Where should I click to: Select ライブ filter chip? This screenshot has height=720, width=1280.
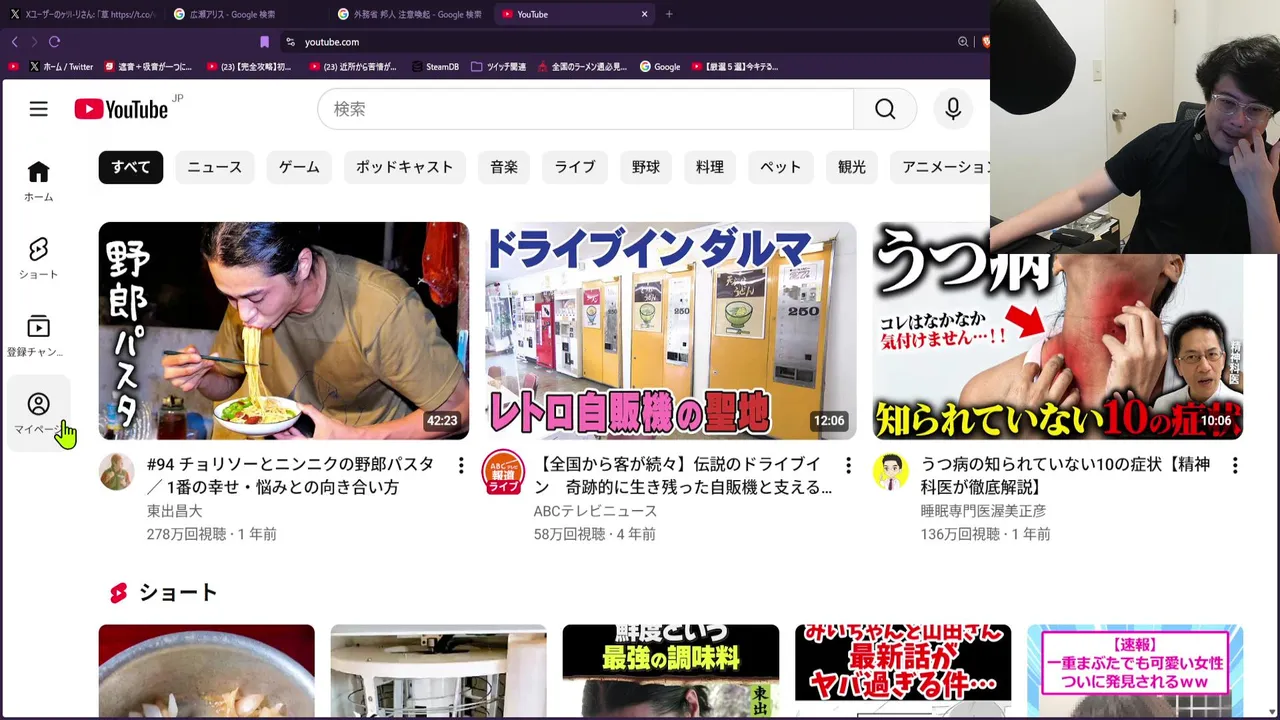575,167
